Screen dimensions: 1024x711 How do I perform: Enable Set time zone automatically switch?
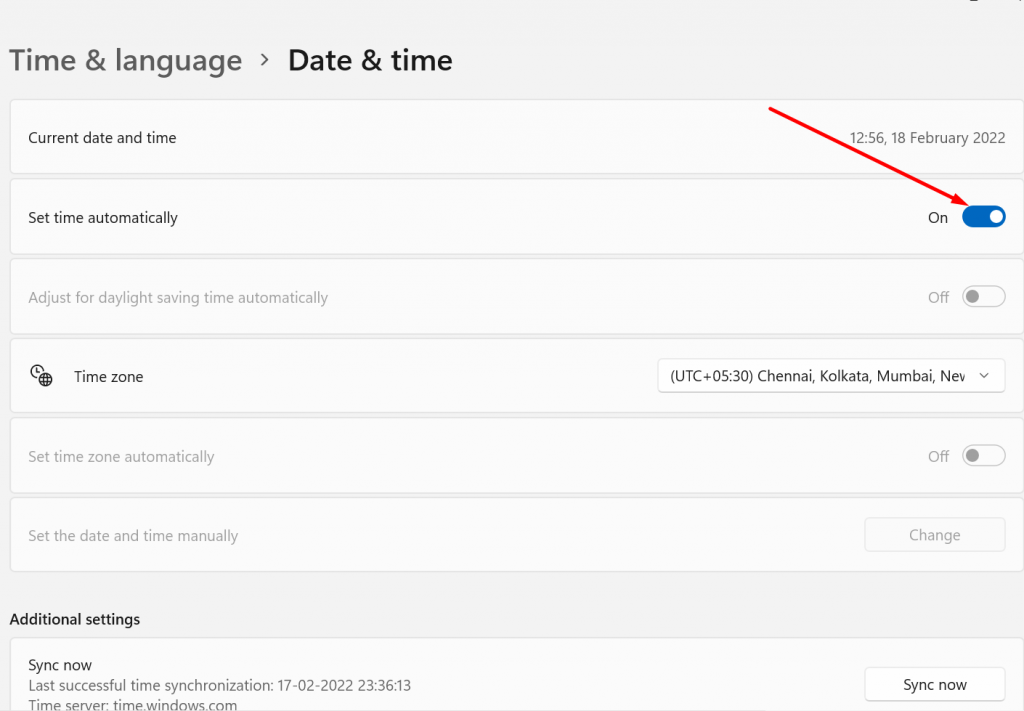point(983,456)
